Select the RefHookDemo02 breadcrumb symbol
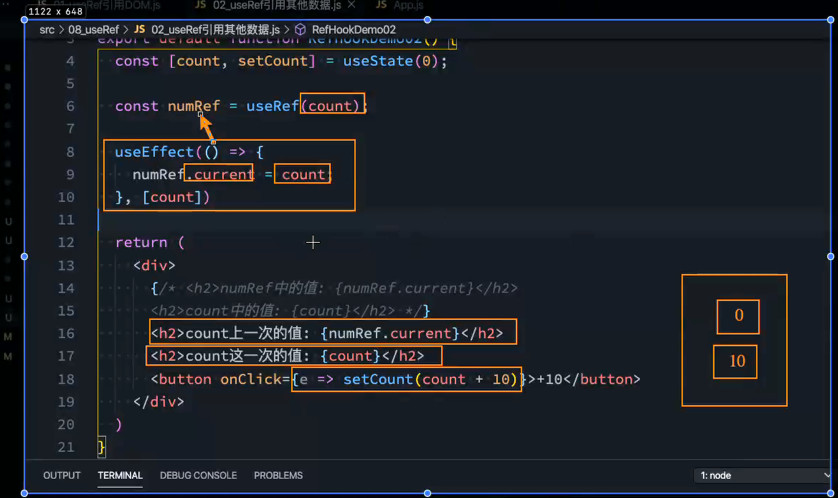 coord(354,29)
